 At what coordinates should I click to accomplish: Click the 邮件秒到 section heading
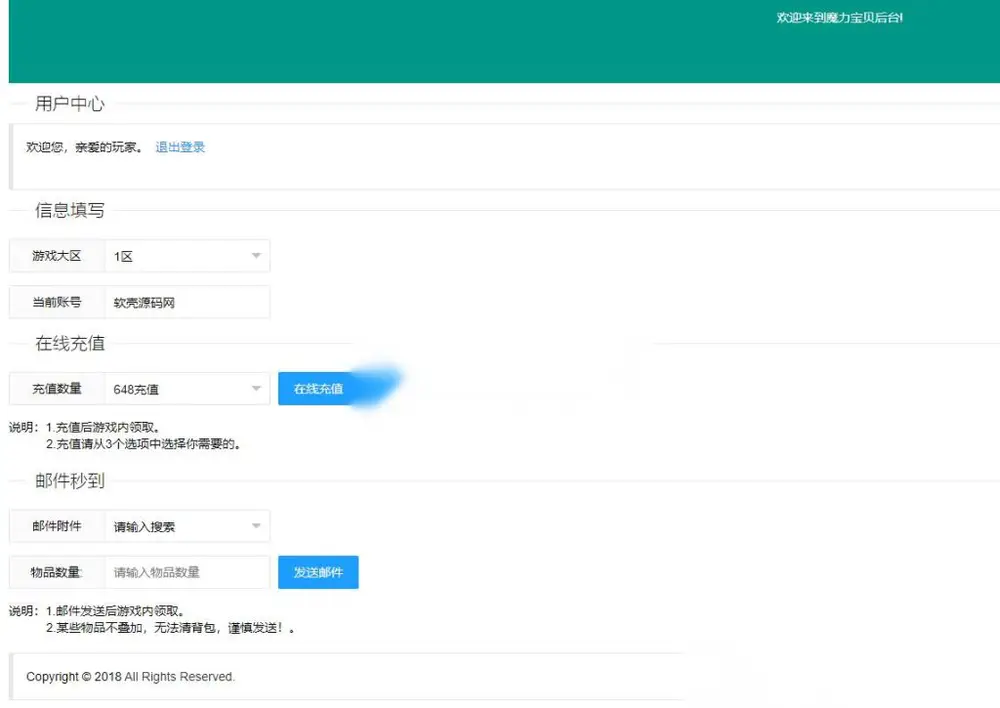point(70,481)
